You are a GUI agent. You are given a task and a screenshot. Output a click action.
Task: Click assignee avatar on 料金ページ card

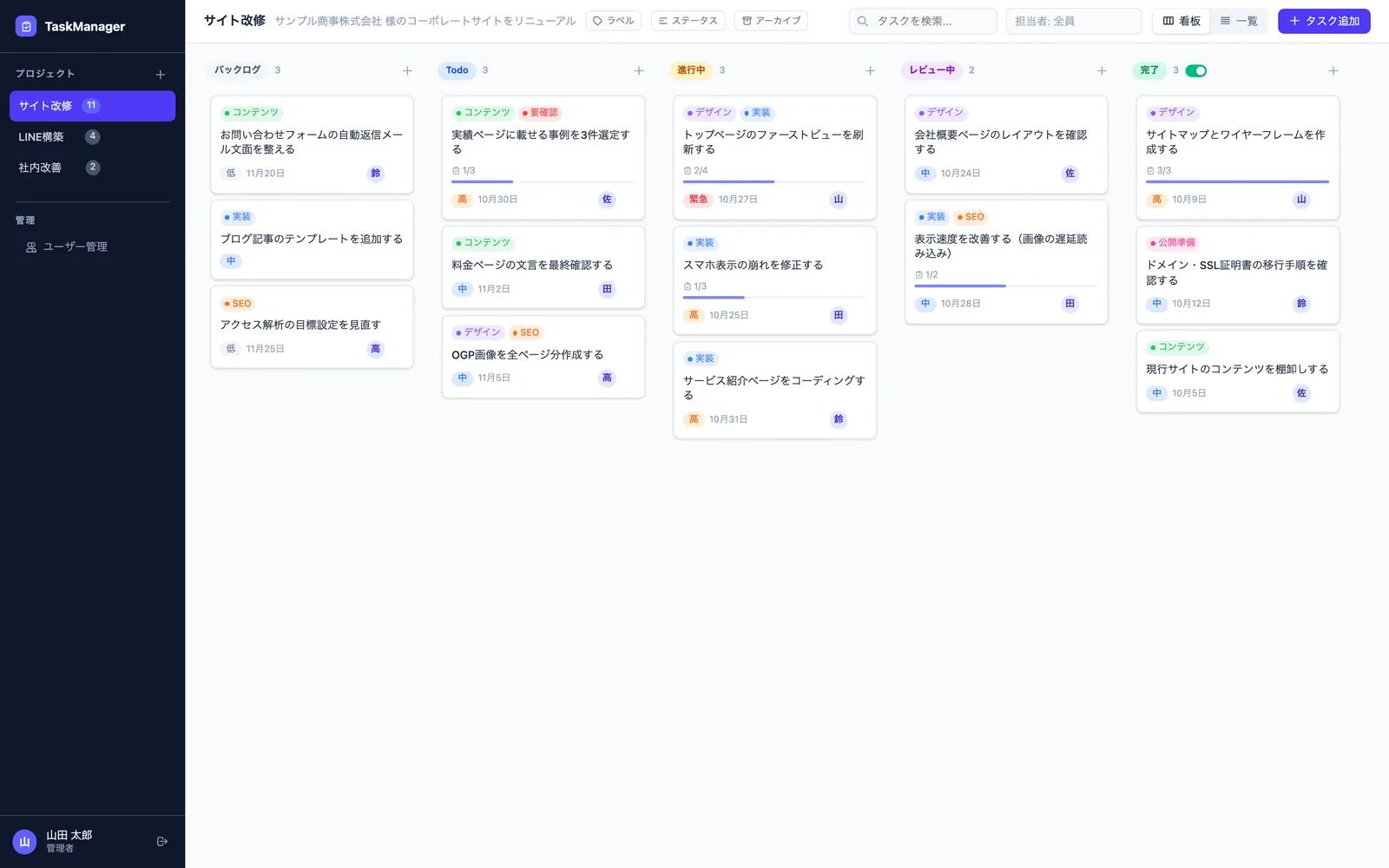(x=607, y=289)
